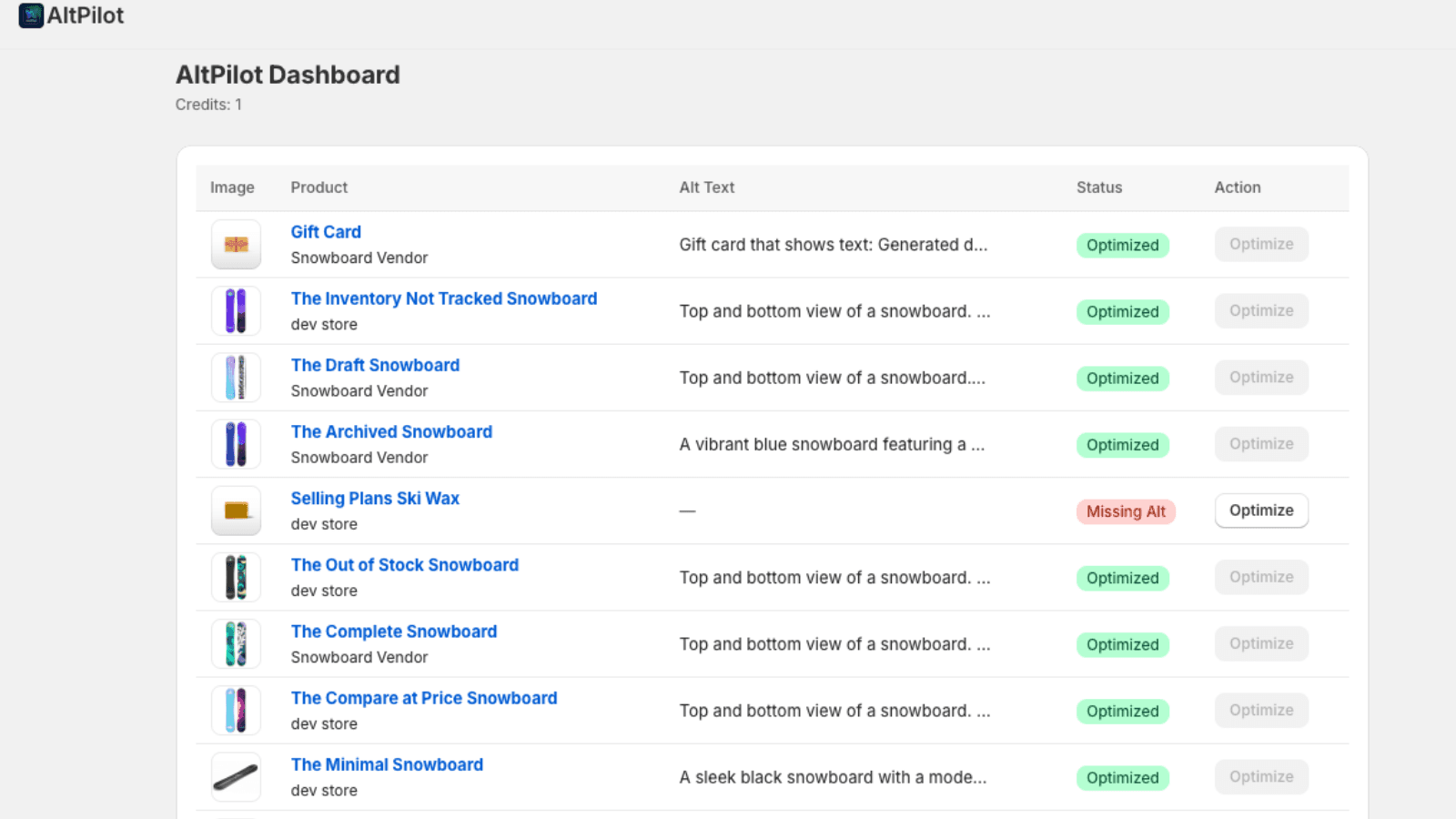Click the Optimize button for Gift Card
The image size is (1456, 819).
[1260, 244]
